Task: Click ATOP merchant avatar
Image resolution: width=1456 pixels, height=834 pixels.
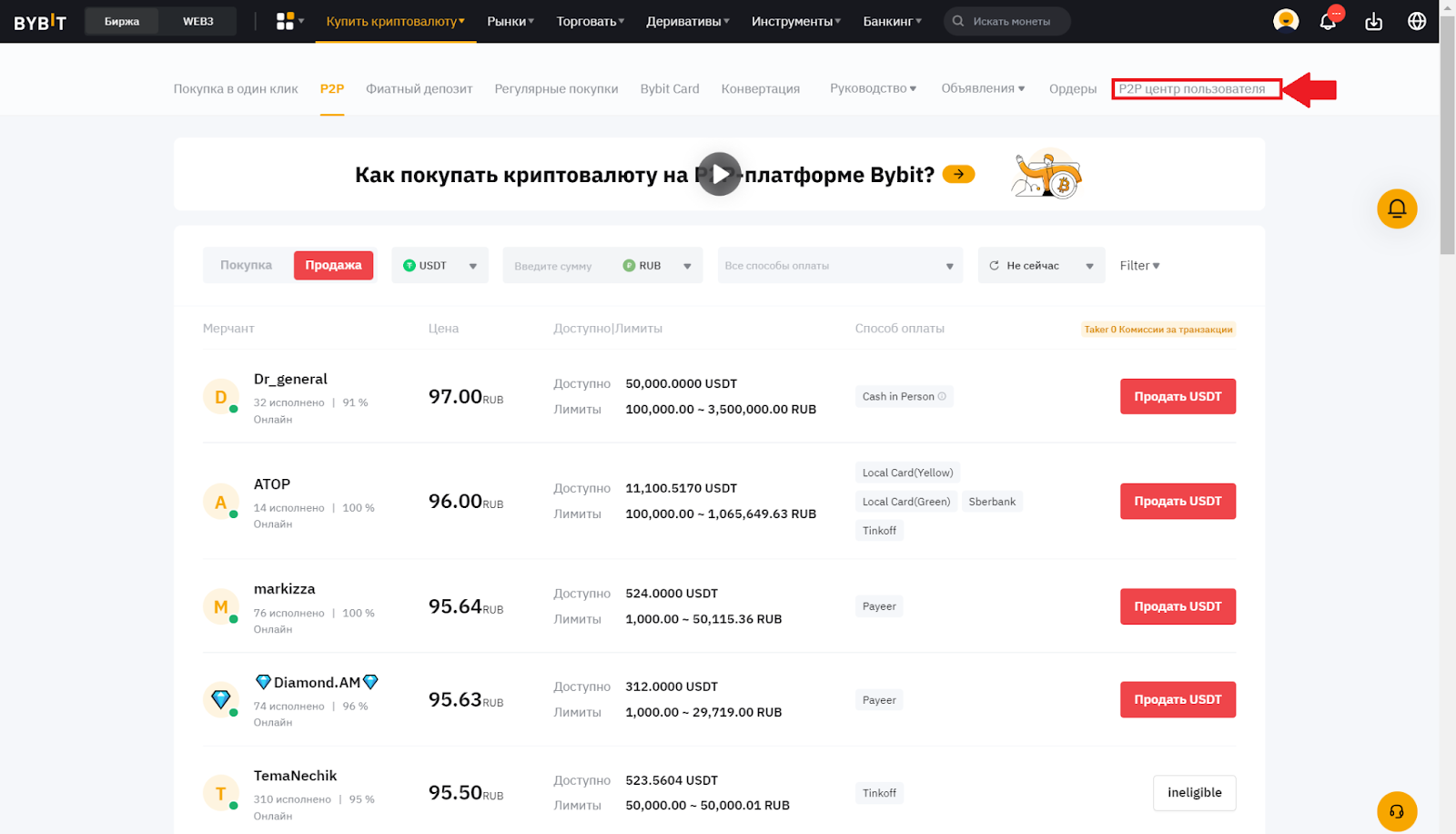Action: pos(220,502)
